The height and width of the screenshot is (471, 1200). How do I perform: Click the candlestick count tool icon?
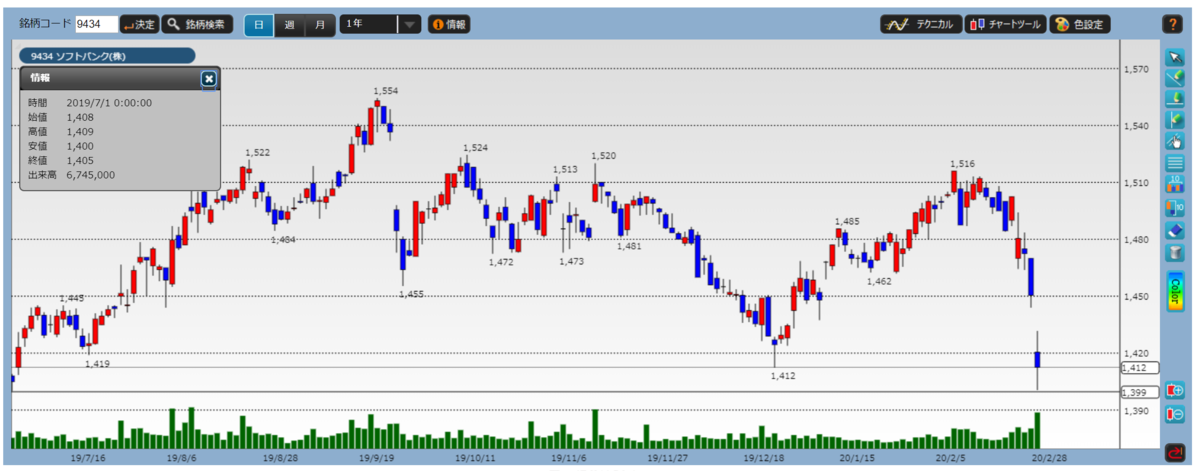[x=1174, y=208]
